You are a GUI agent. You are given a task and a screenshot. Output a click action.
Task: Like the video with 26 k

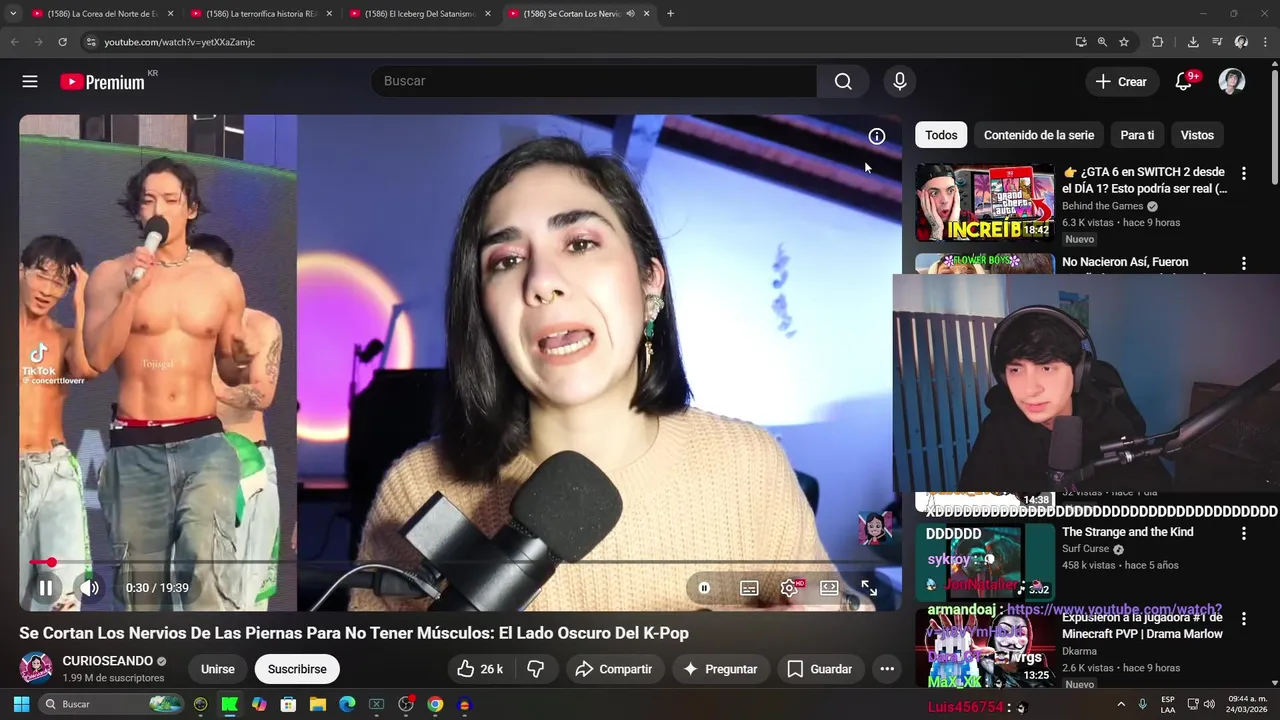(479, 669)
